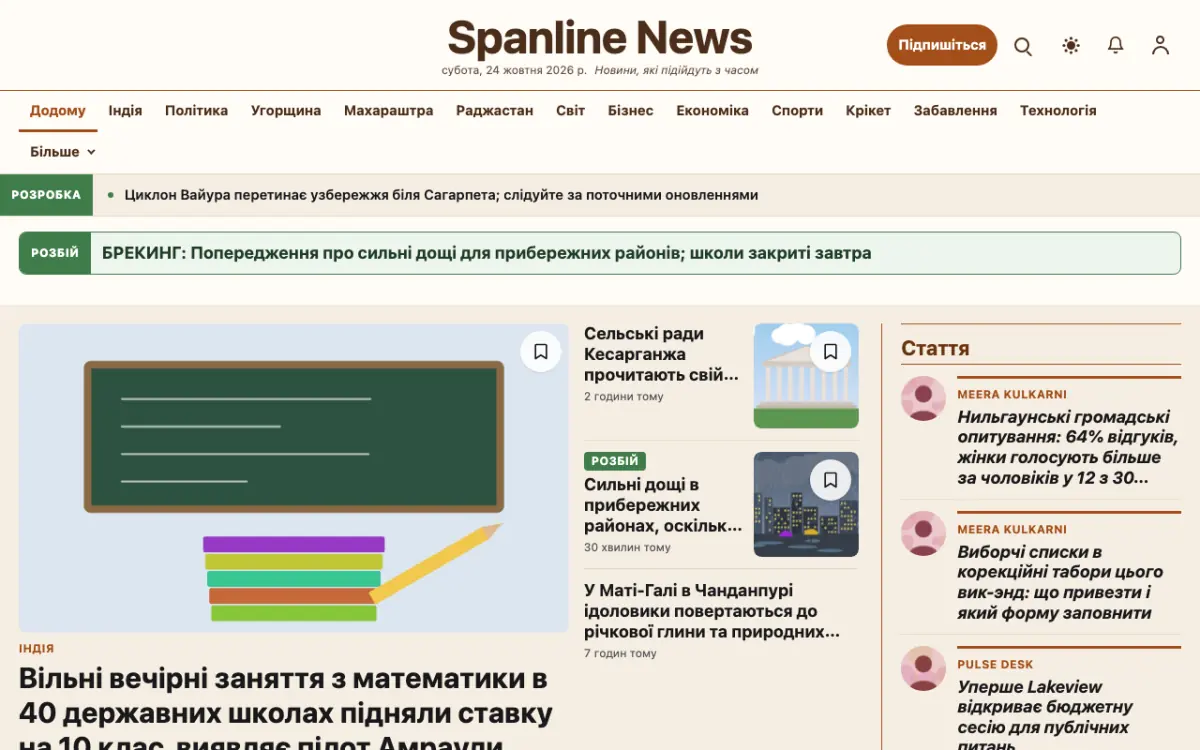Open the notifications bell icon
Image resolution: width=1200 pixels, height=750 pixels.
coord(1116,45)
